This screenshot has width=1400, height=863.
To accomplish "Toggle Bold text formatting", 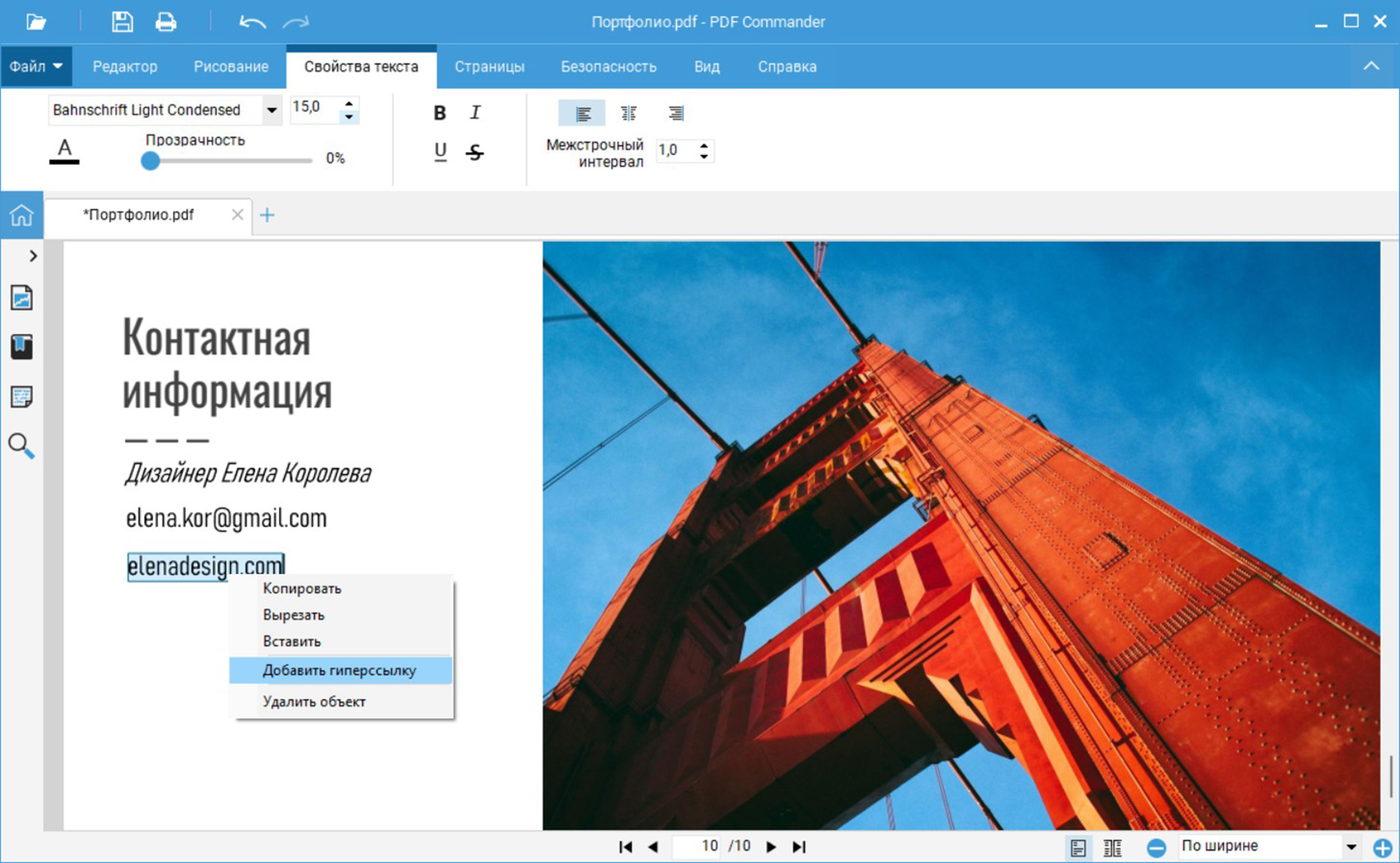I will (439, 113).
